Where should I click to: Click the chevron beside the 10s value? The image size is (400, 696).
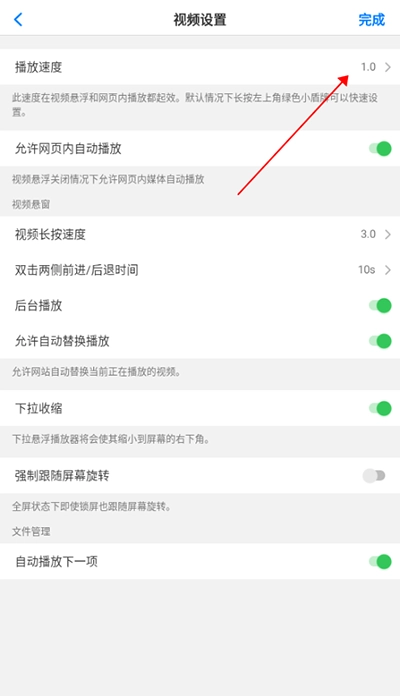click(388, 270)
